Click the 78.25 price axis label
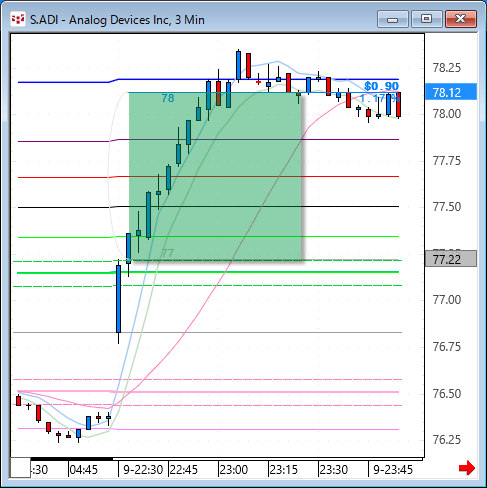Screen dimensions: 487x488 point(447,68)
